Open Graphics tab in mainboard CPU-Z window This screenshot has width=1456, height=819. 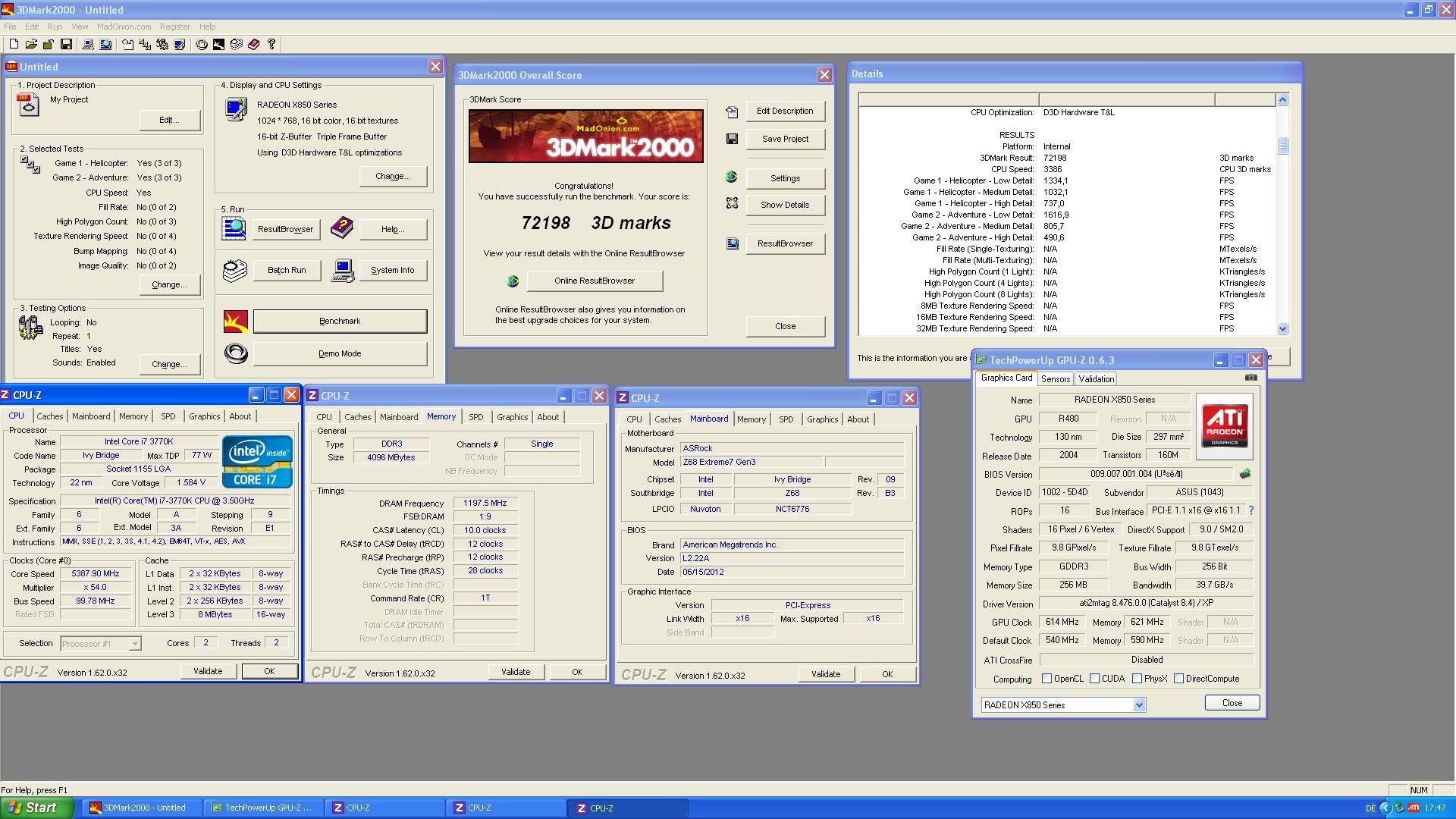point(822,419)
